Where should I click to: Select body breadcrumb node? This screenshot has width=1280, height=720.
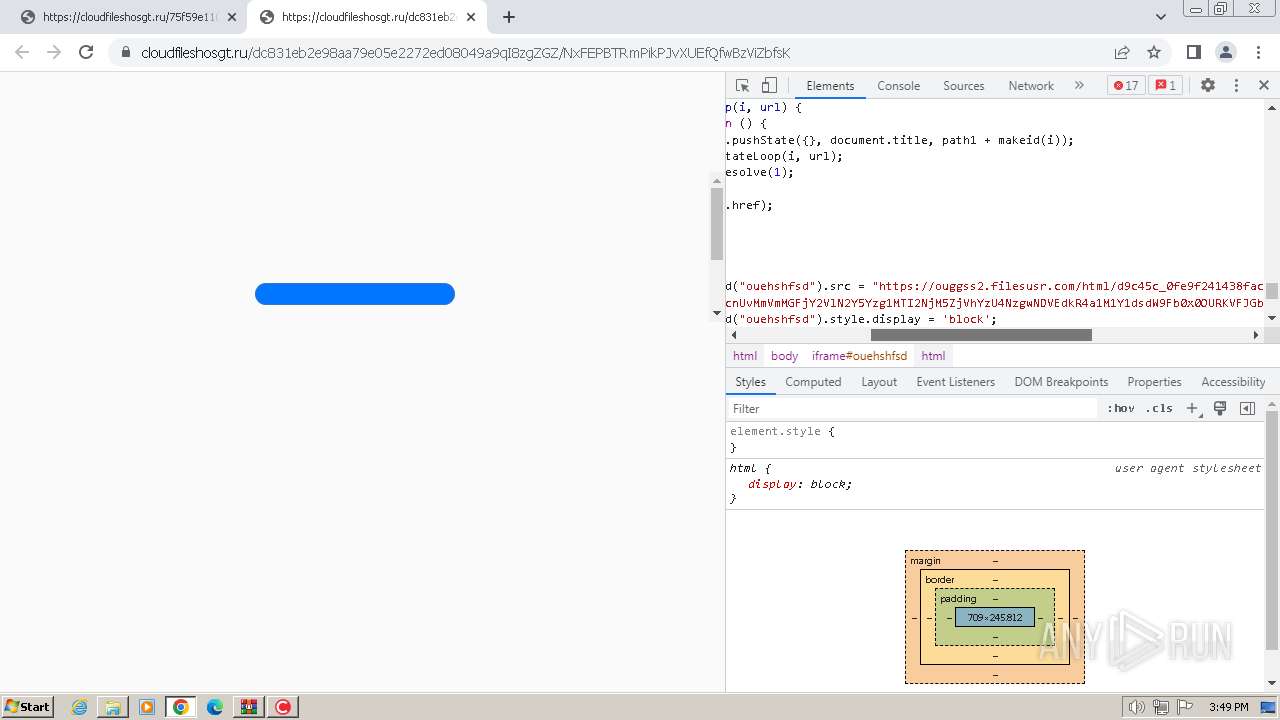[784, 356]
